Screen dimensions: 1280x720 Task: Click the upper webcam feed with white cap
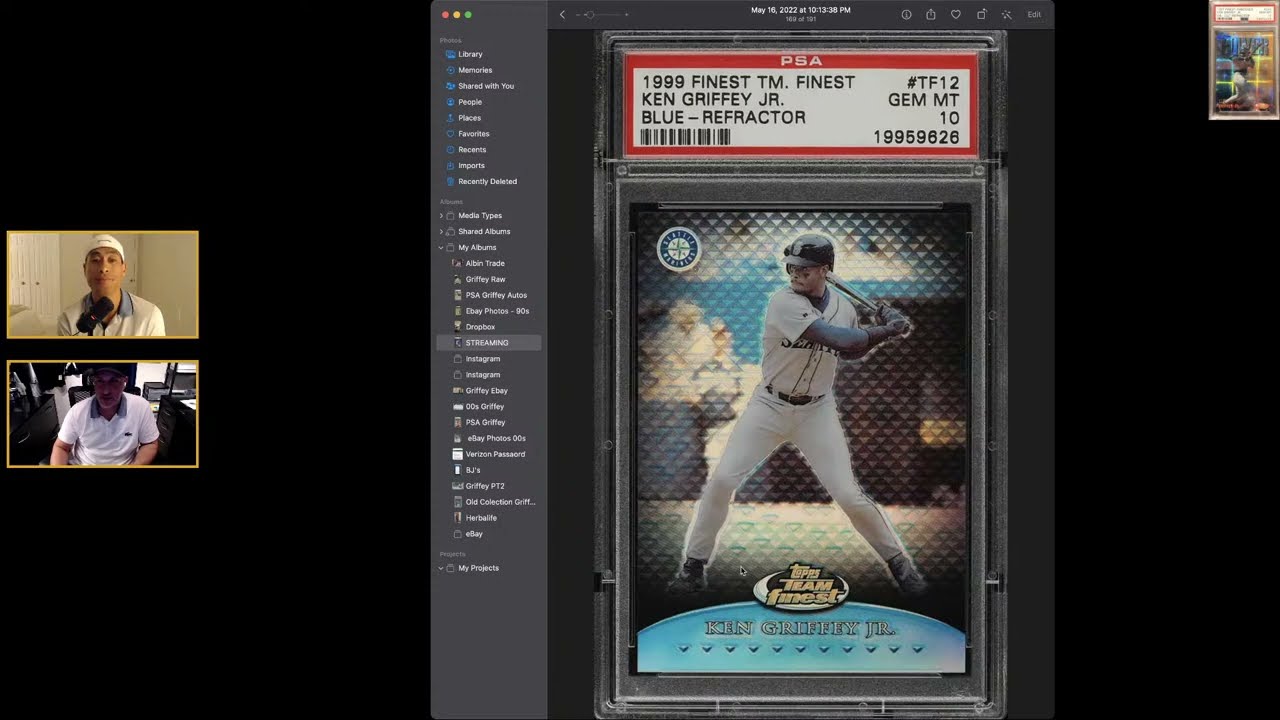tap(103, 285)
